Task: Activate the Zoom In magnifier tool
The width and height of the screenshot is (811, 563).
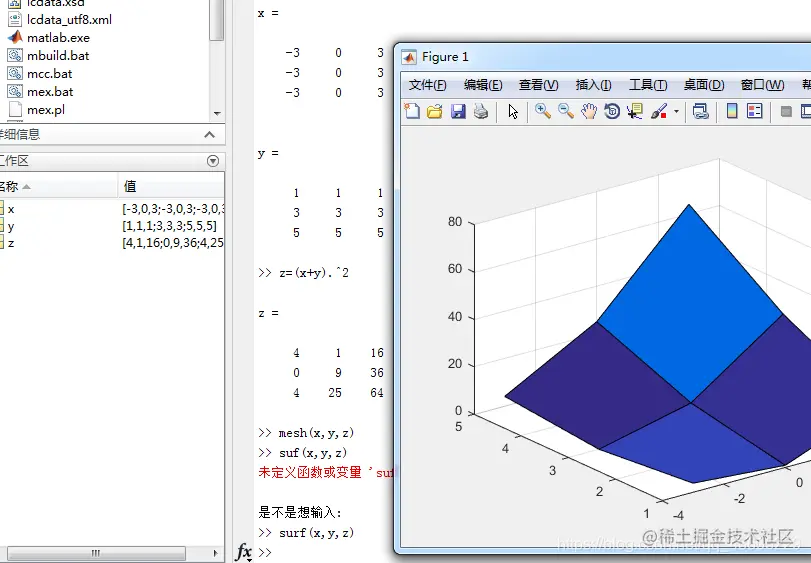Action: pos(543,111)
